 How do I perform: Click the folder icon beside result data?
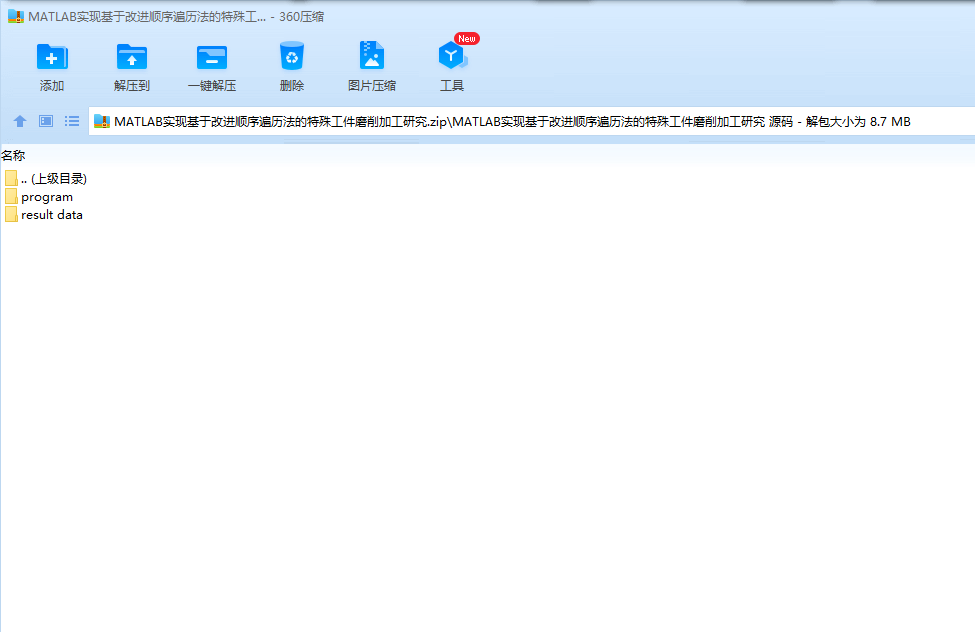pyautogui.click(x=11, y=215)
